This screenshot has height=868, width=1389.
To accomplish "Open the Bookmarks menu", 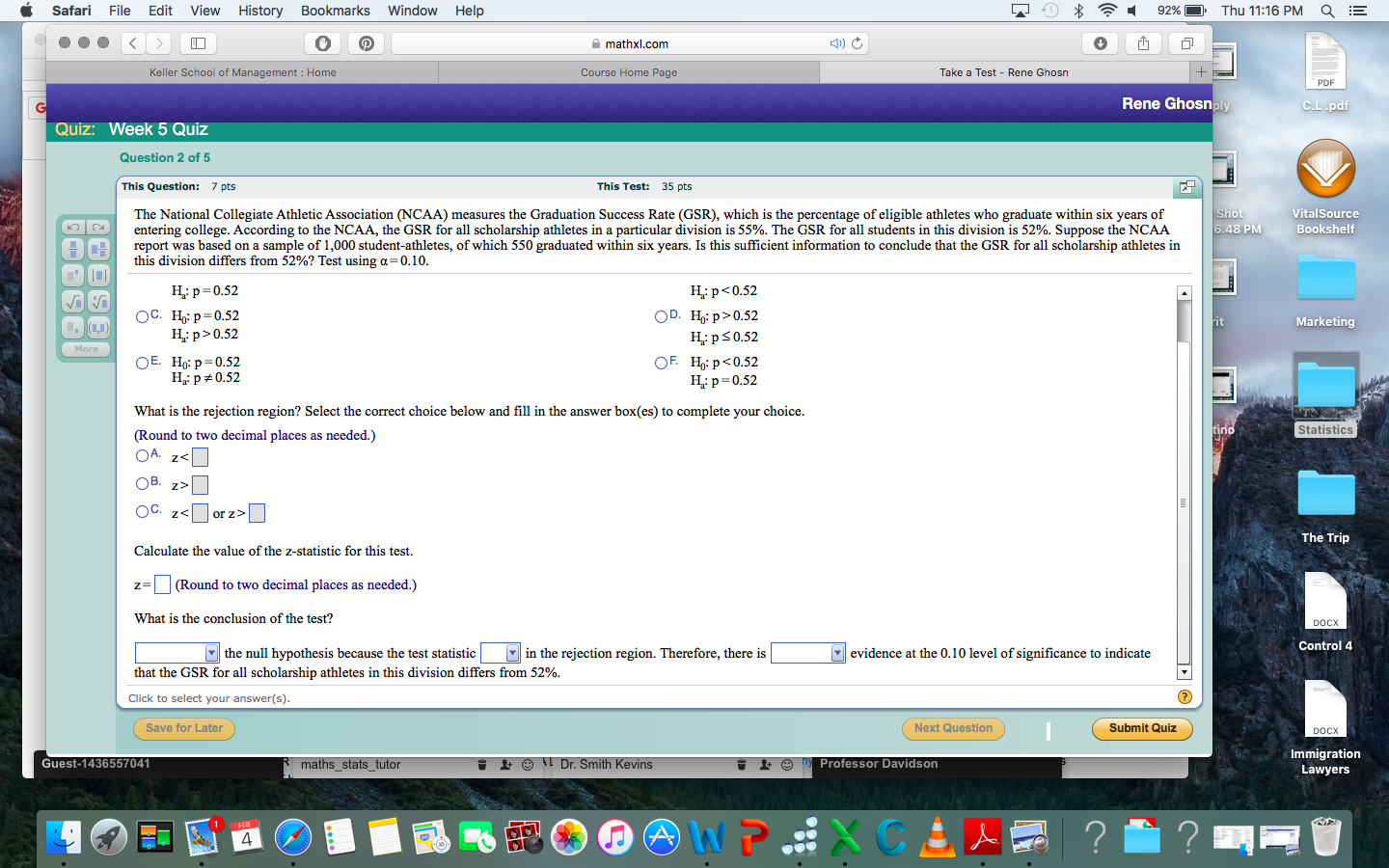I will click(x=335, y=11).
